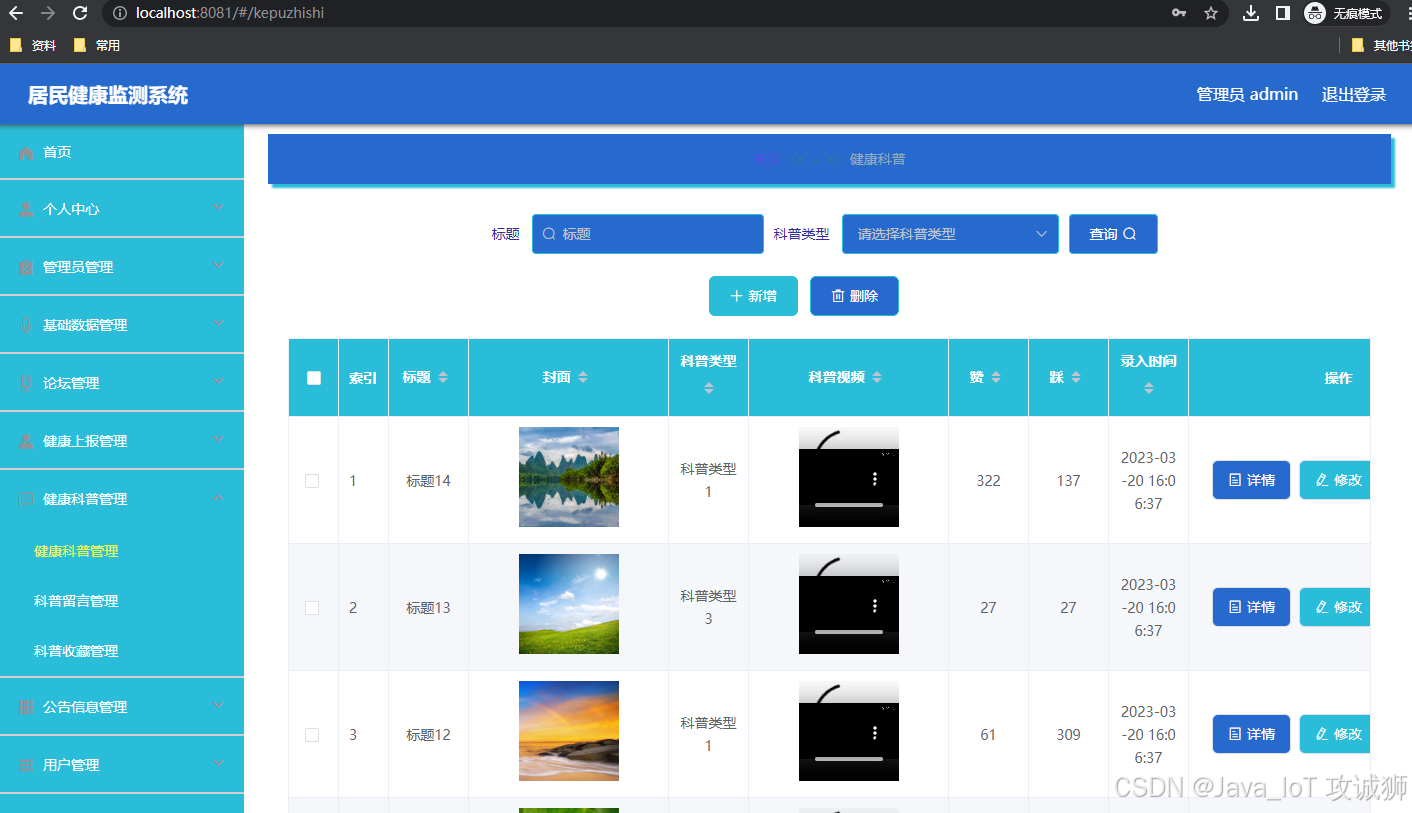This screenshot has height=813, width=1412.
Task: Sort table by 封面 column arrows
Action: [583, 377]
